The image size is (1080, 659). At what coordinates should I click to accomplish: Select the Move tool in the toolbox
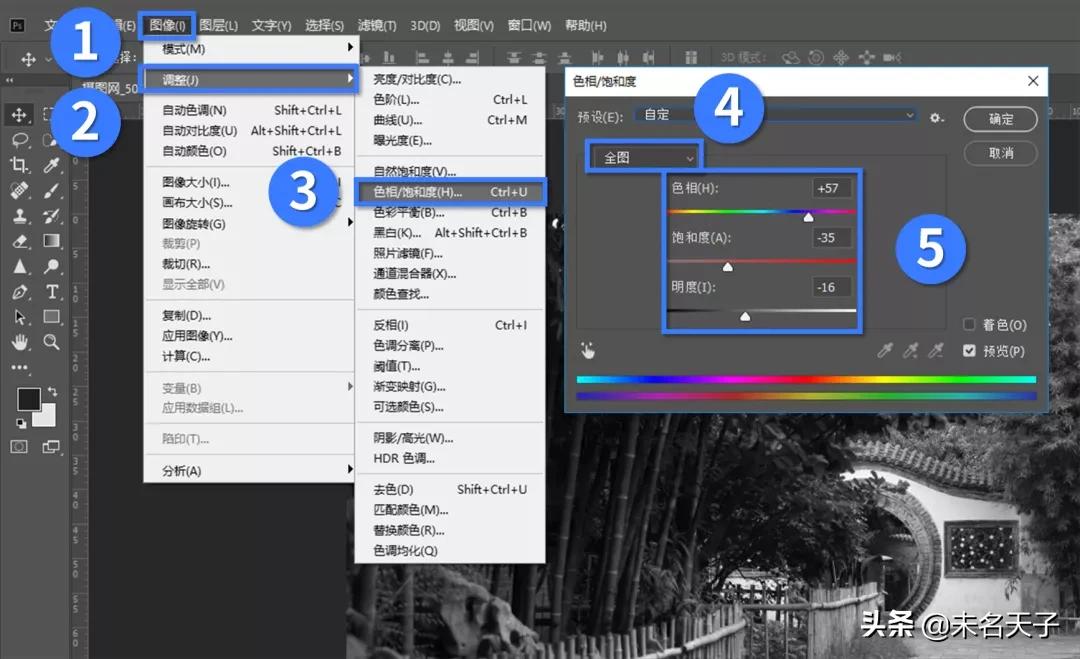coord(19,115)
